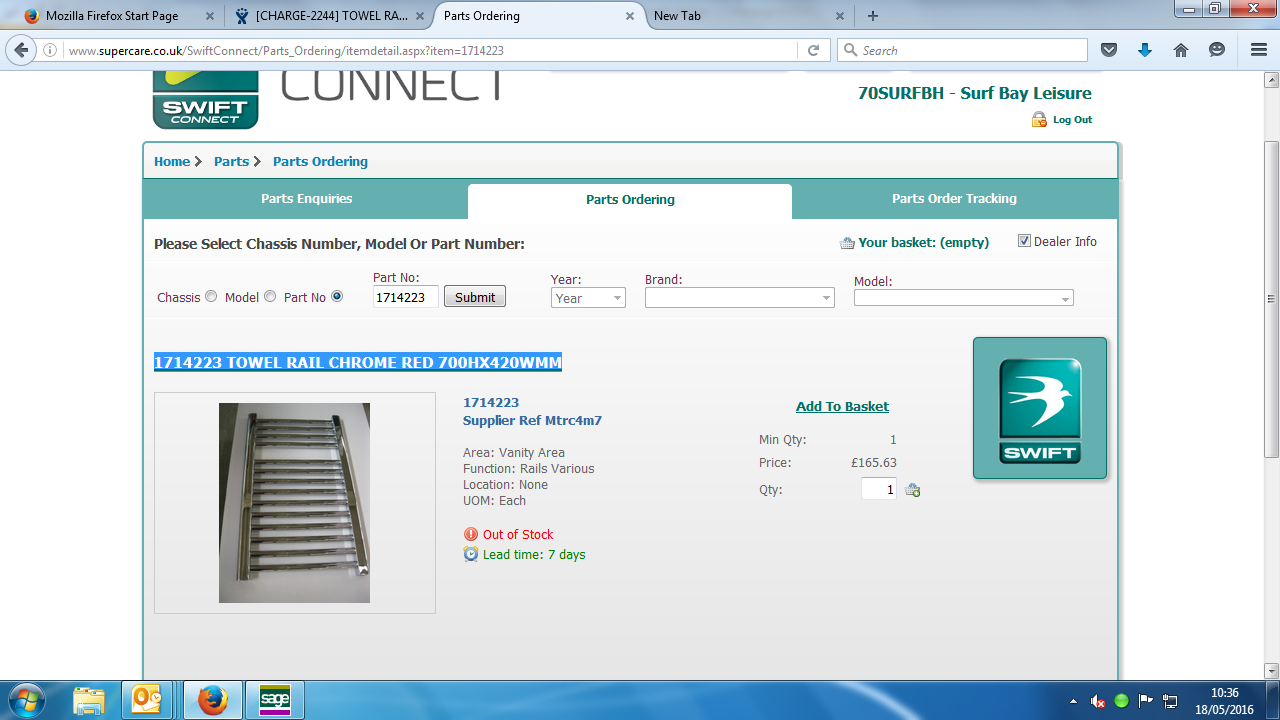Click the Add To Basket link
Image resolution: width=1280 pixels, height=720 pixels.
(842, 406)
